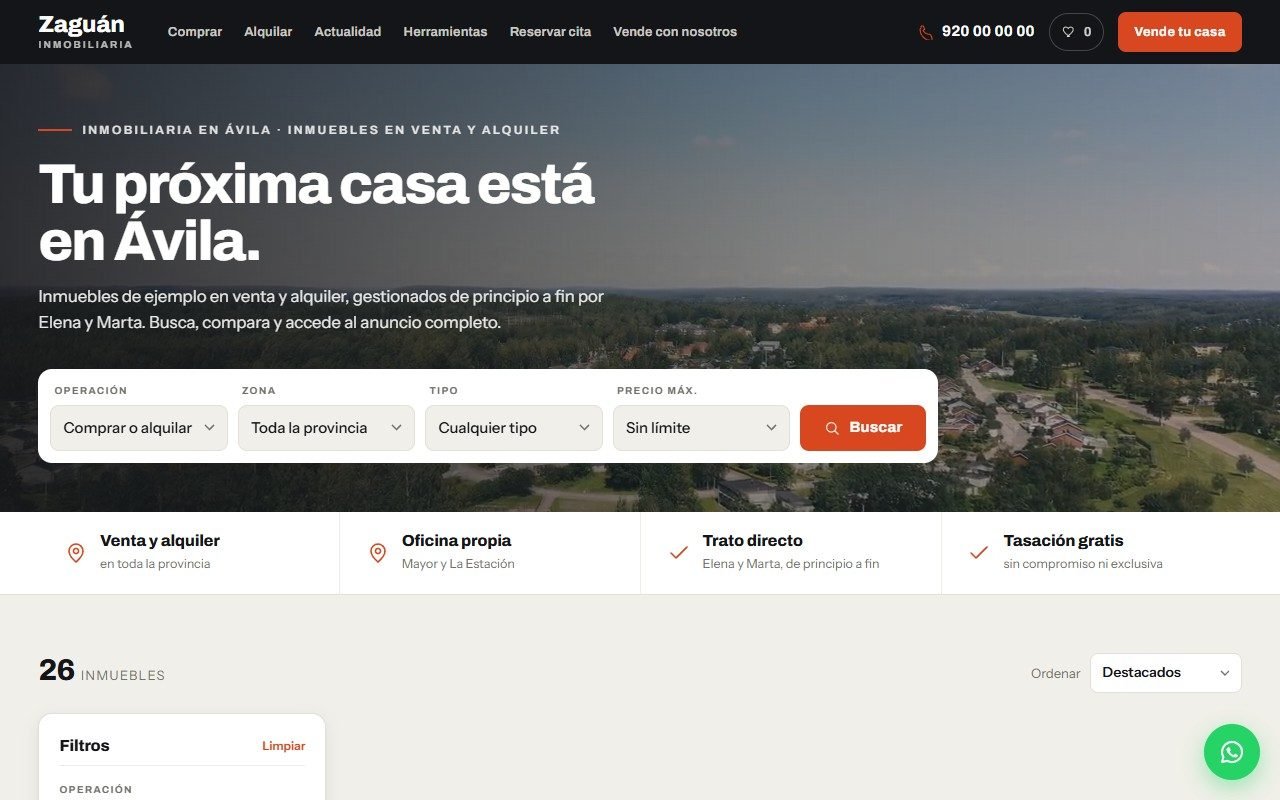1280x800 pixels.
Task: Open Herramientas in the navigation
Action: 445,32
